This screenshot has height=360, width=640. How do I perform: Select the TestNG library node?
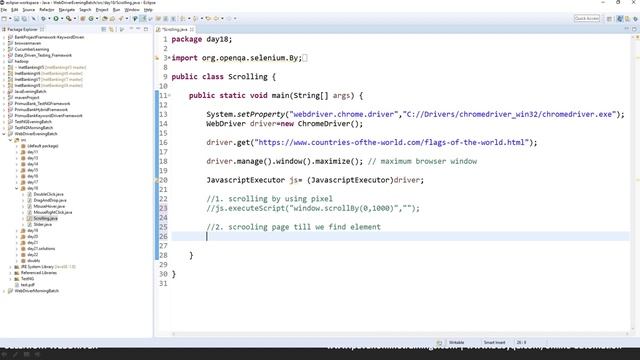pyautogui.click(x=27, y=279)
